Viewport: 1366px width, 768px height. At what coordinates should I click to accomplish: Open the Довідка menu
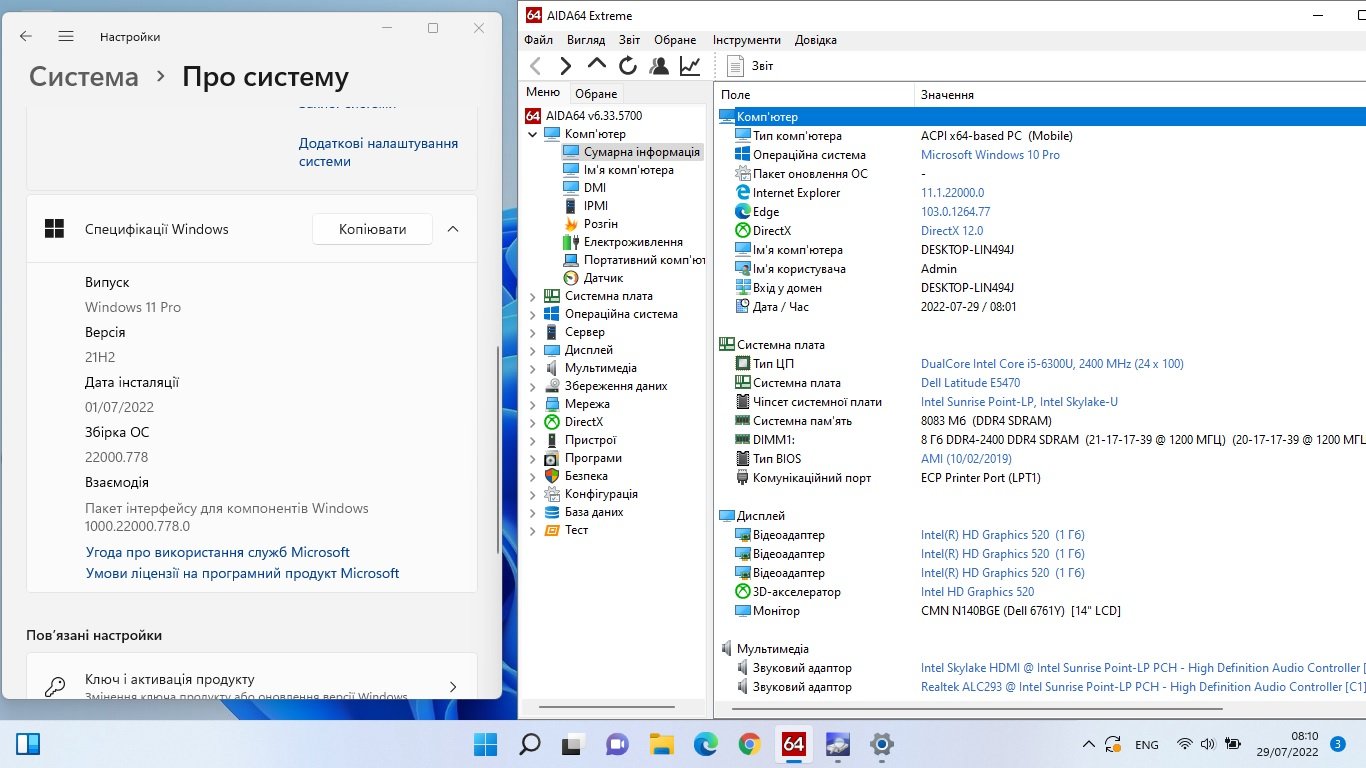click(816, 40)
